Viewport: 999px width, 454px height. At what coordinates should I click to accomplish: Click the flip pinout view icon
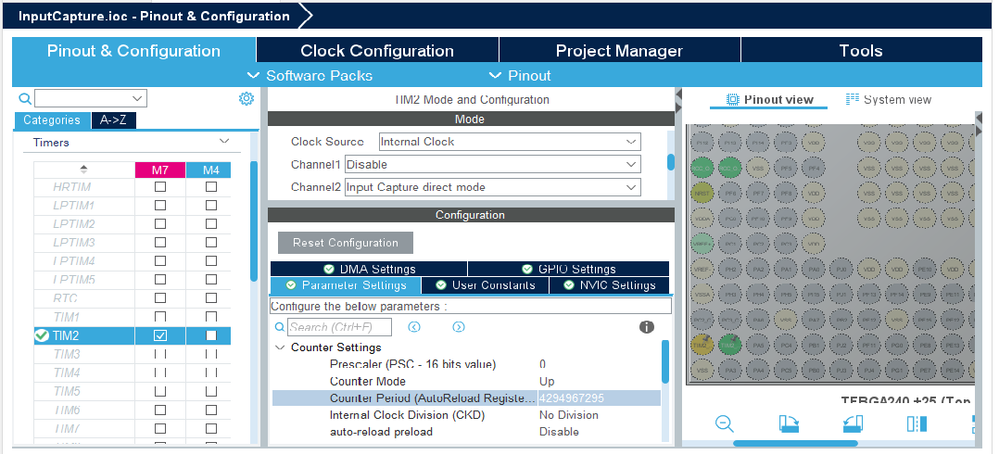click(x=917, y=423)
